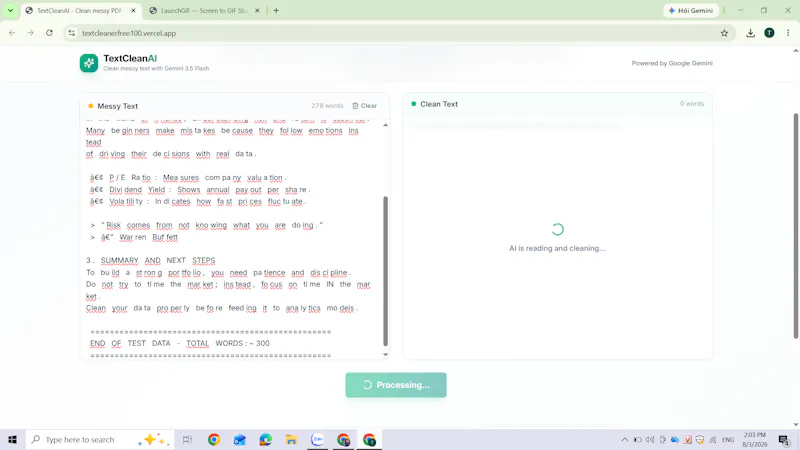Click the 278 words counter
This screenshot has height=450, width=800.
click(327, 106)
